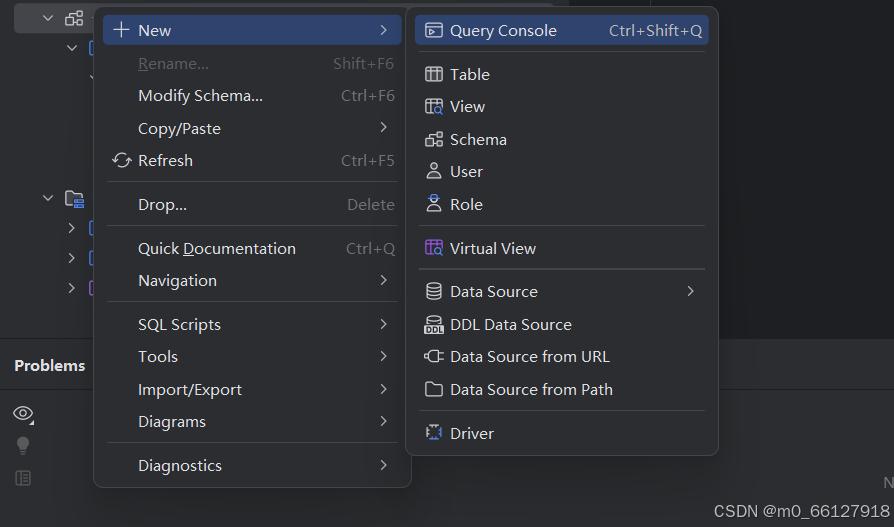Click the DDL Data Source icon
Image resolution: width=894 pixels, height=527 pixels.
[x=434, y=325]
